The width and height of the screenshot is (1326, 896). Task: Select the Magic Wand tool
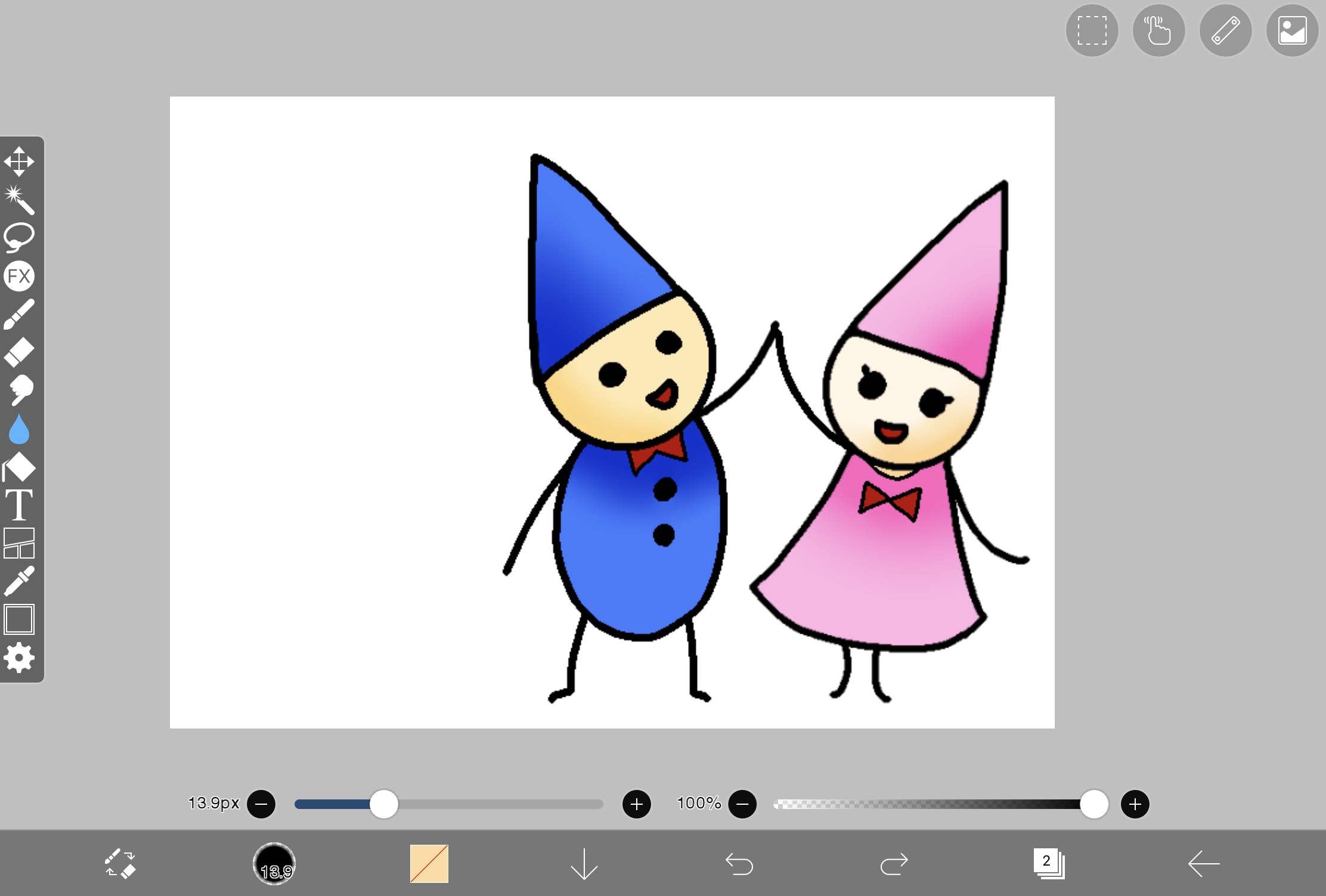point(19,200)
